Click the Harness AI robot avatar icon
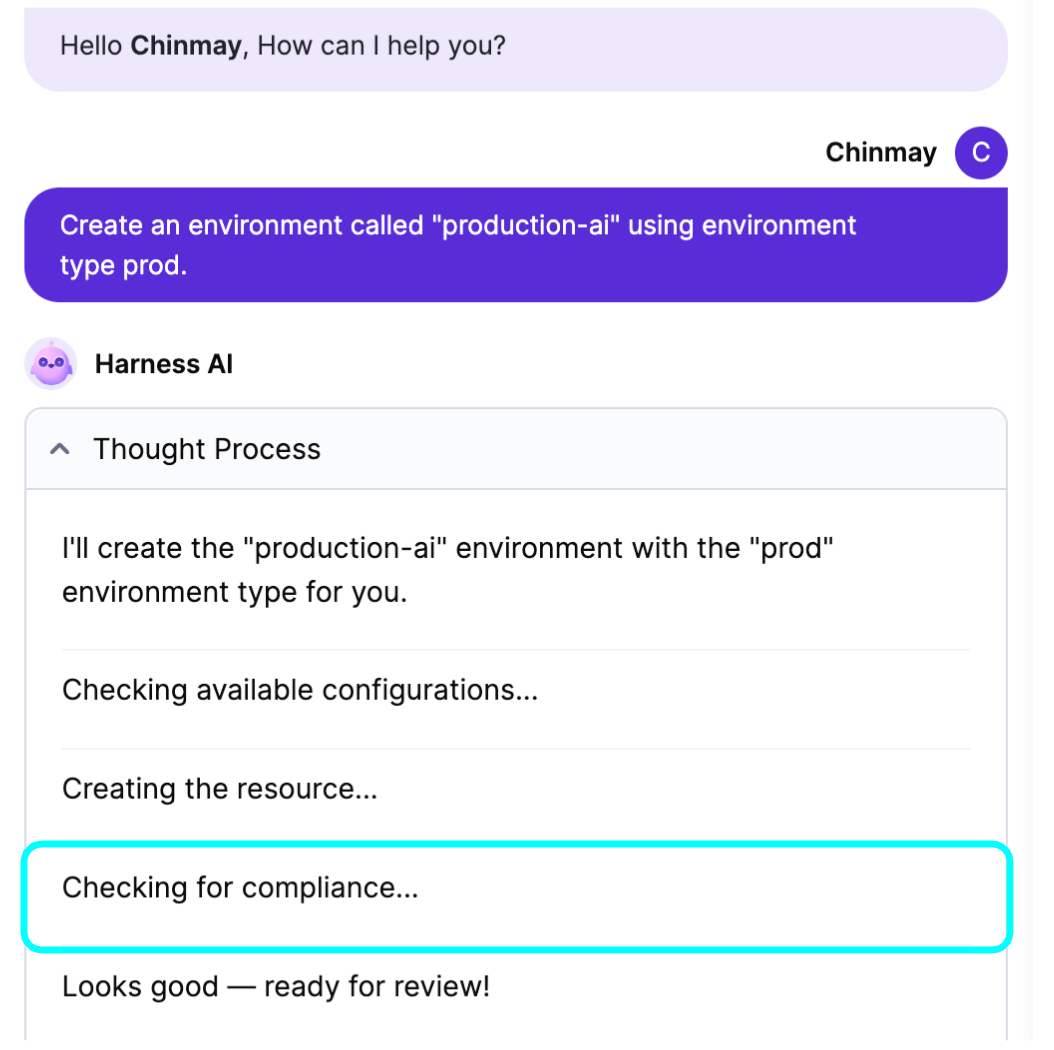The width and height of the screenshot is (1054, 1050). coord(51,364)
